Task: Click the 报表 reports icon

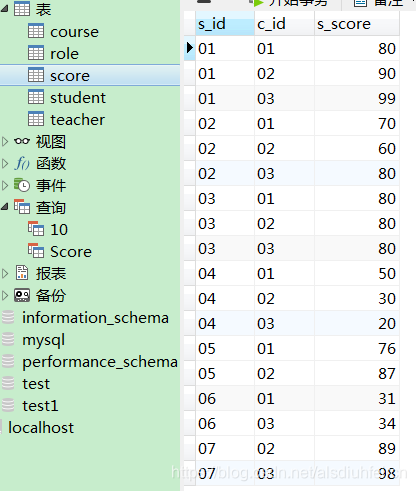Action: coord(22,273)
